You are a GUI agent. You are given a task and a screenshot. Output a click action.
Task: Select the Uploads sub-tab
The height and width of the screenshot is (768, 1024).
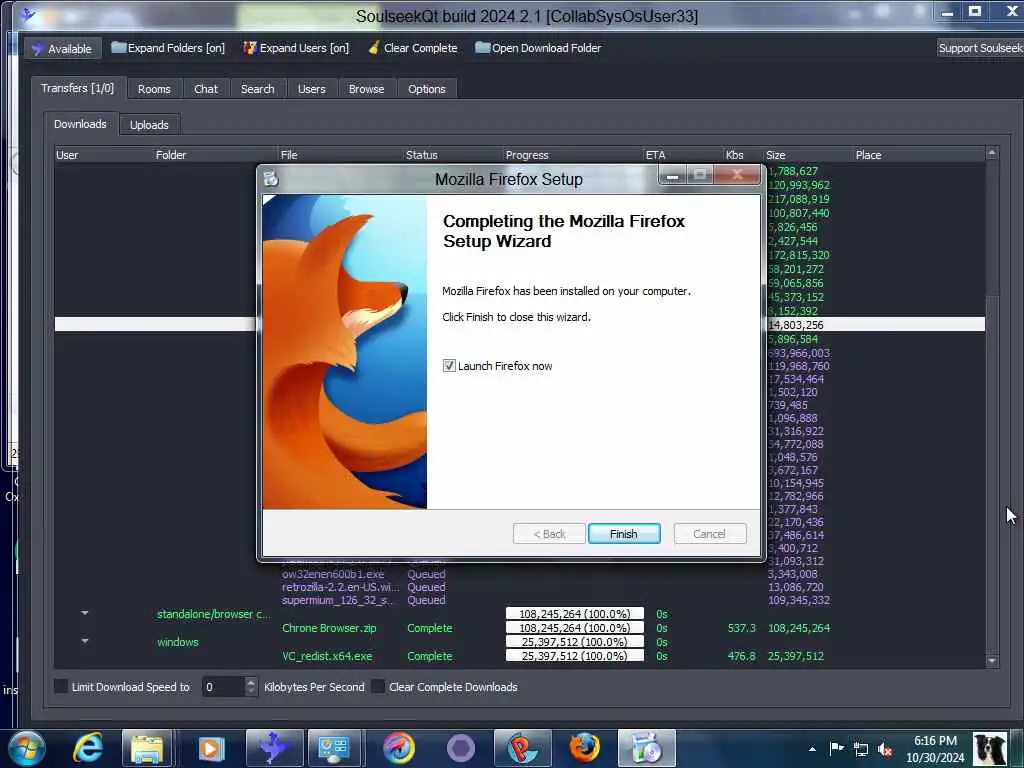(149, 125)
